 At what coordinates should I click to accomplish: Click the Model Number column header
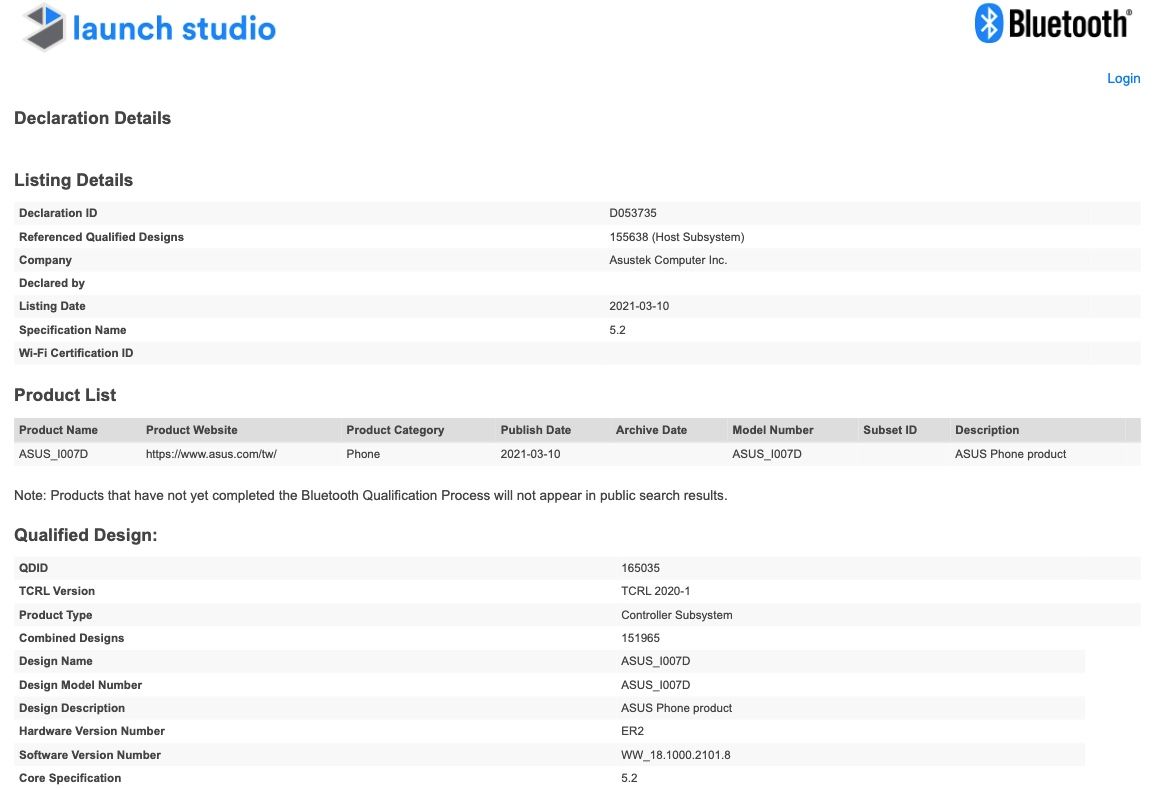[x=773, y=430]
